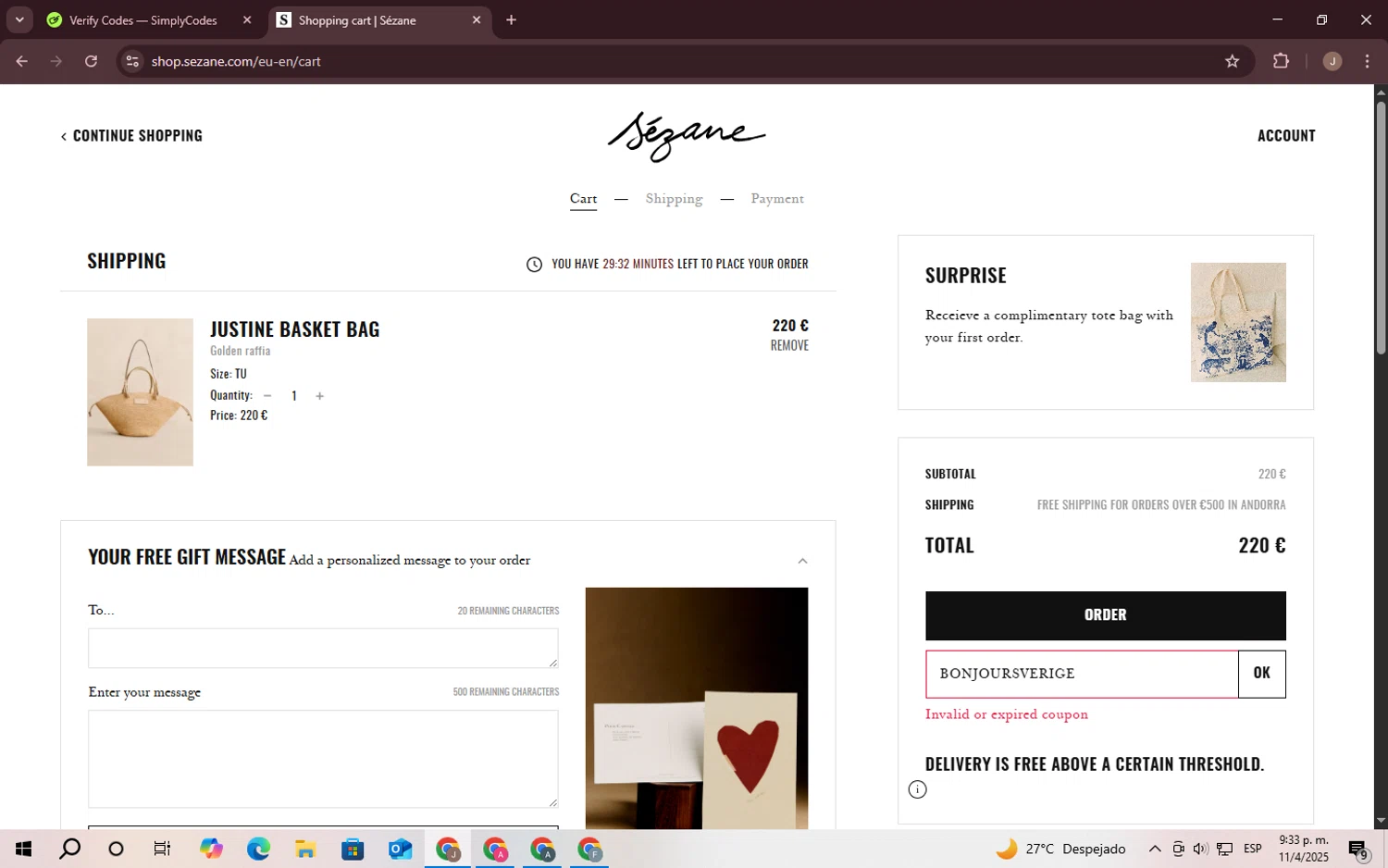Click the free shipping over €500 text
Screen dimensions: 1388x868
pyautogui.click(x=1161, y=505)
